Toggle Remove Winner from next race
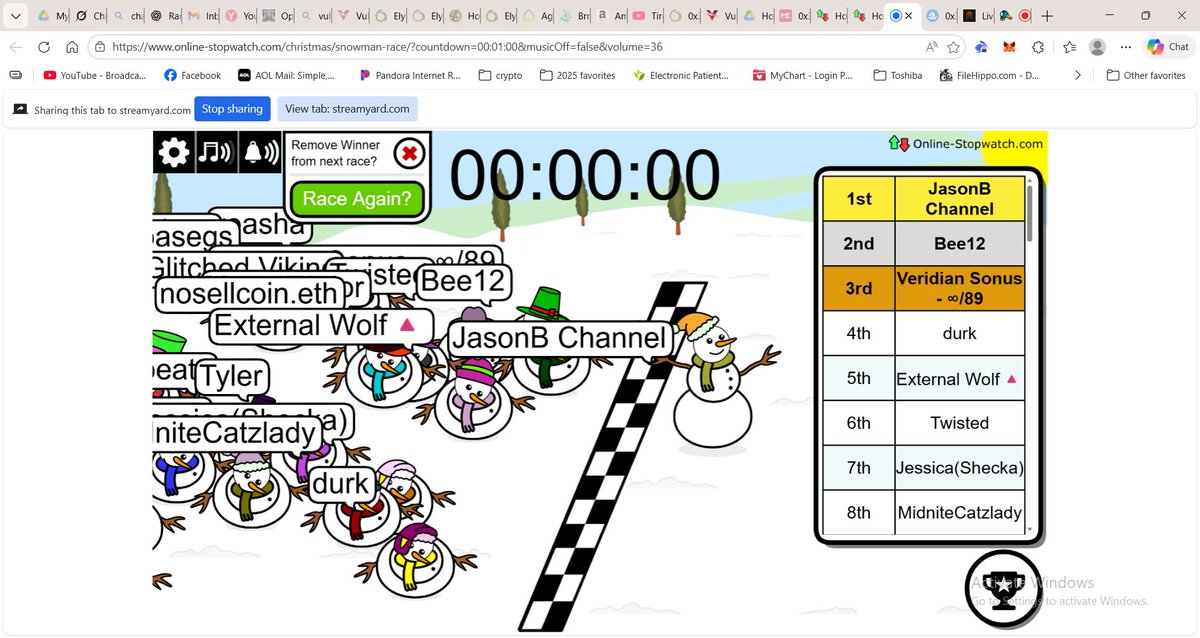This screenshot has height=638, width=1200. point(409,154)
